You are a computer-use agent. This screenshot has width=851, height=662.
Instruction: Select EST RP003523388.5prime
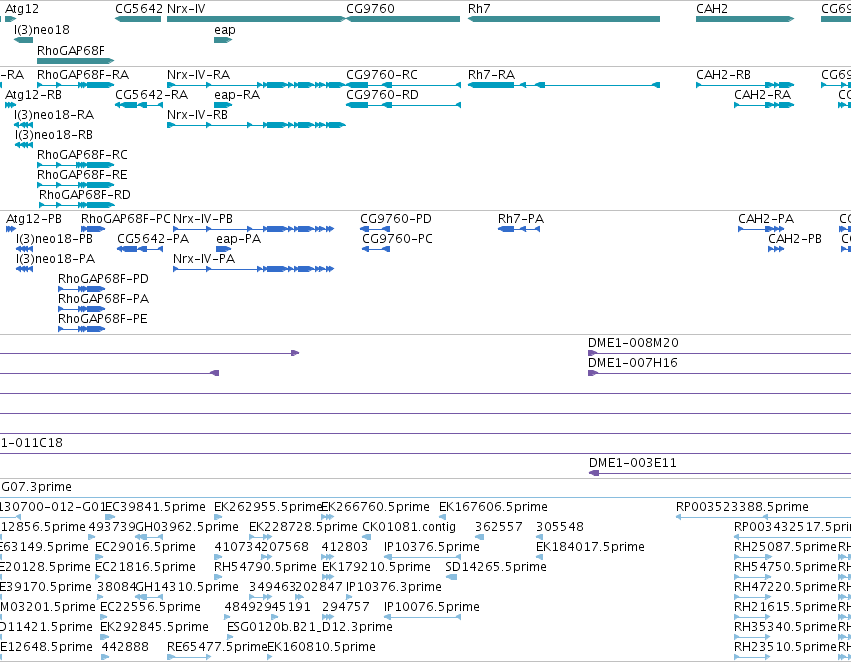pyautogui.click(x=742, y=507)
